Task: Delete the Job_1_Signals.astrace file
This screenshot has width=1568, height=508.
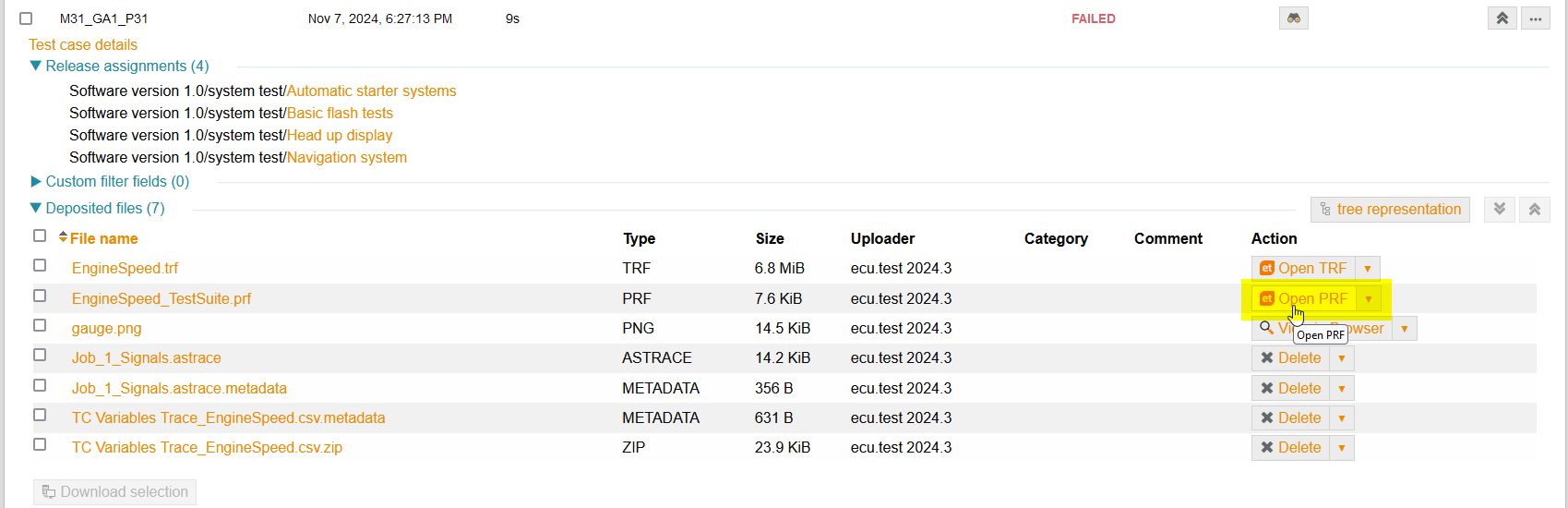Action: (1290, 358)
